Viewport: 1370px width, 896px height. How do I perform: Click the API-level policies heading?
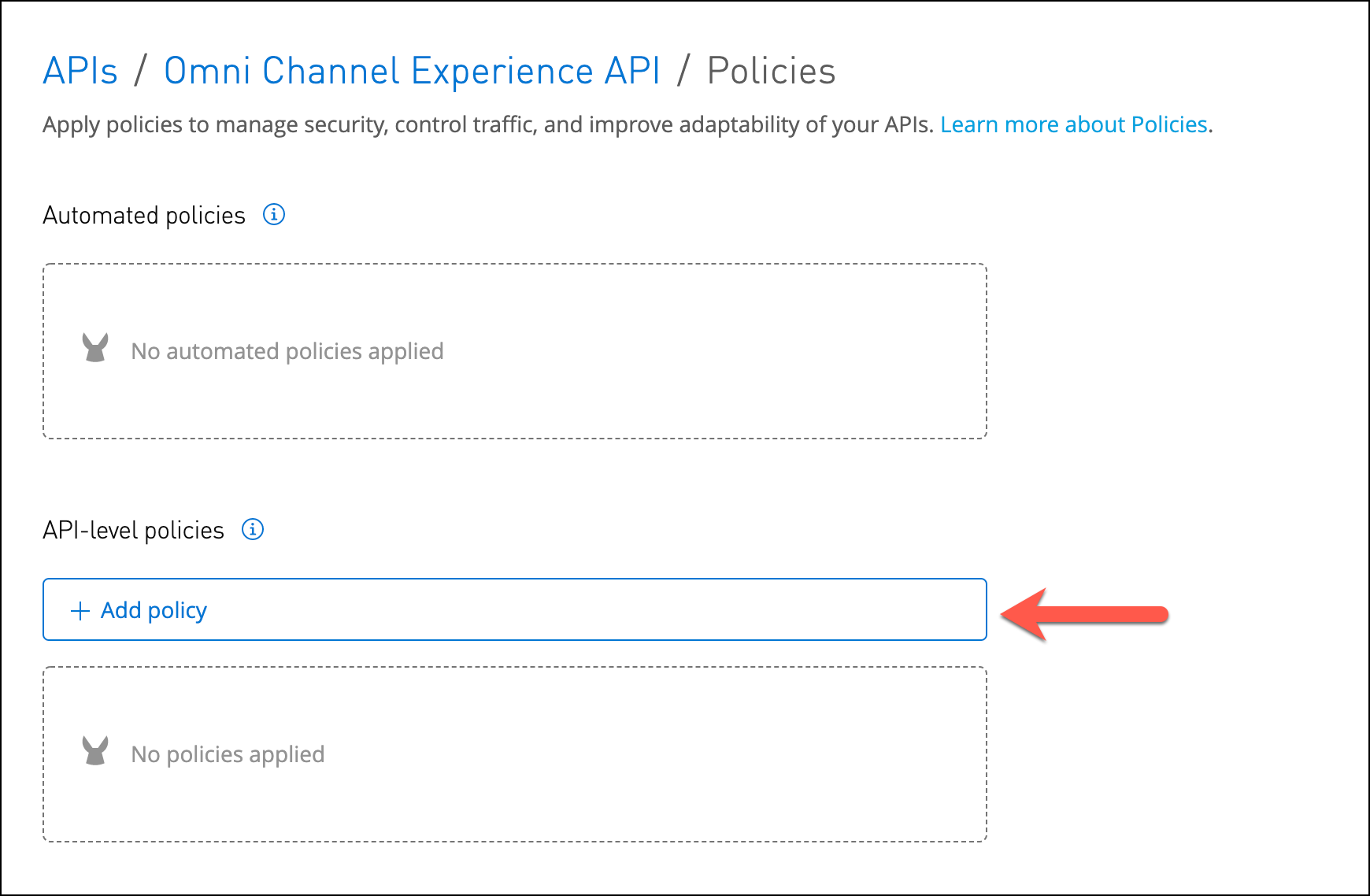pyautogui.click(x=134, y=530)
